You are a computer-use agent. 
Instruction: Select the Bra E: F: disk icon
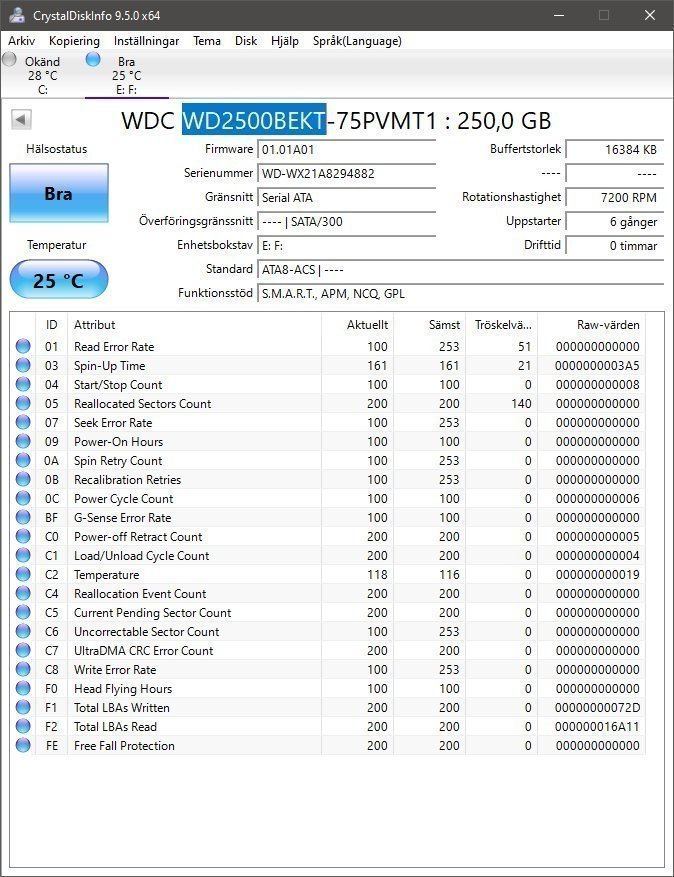click(x=93, y=59)
